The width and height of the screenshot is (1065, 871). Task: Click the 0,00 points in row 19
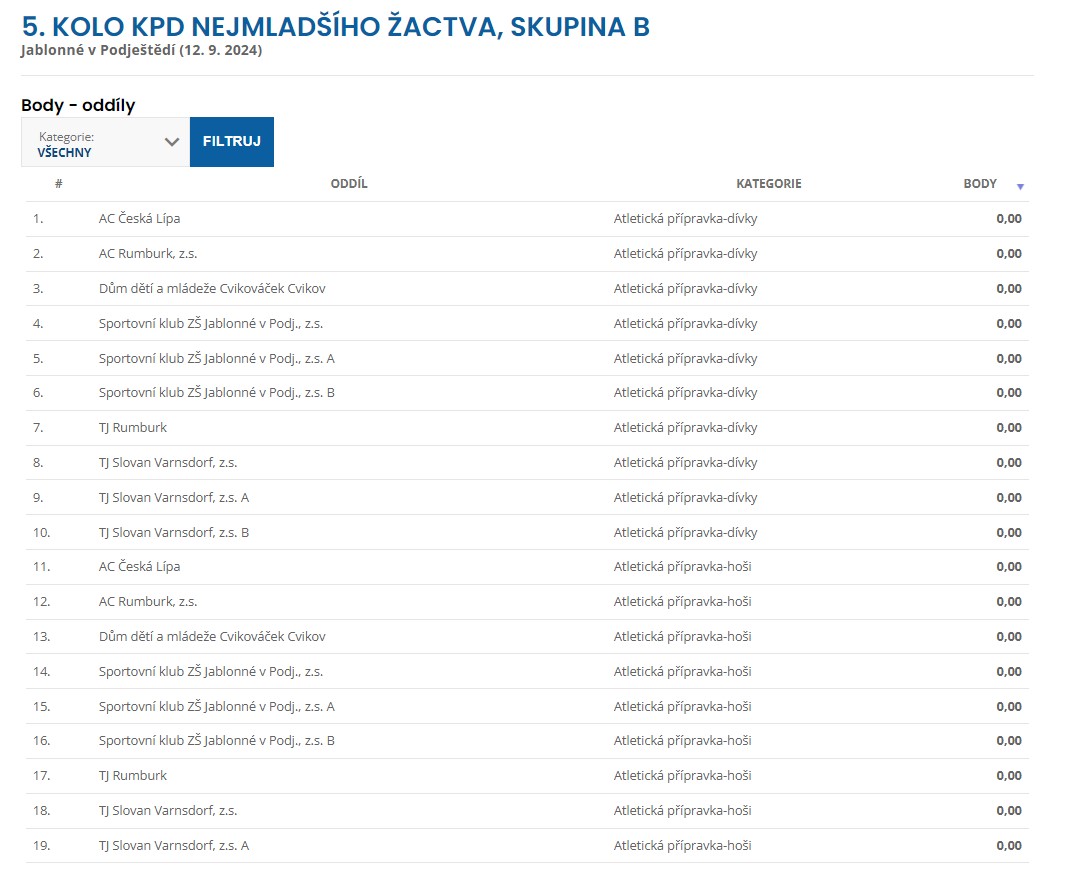coord(1009,845)
